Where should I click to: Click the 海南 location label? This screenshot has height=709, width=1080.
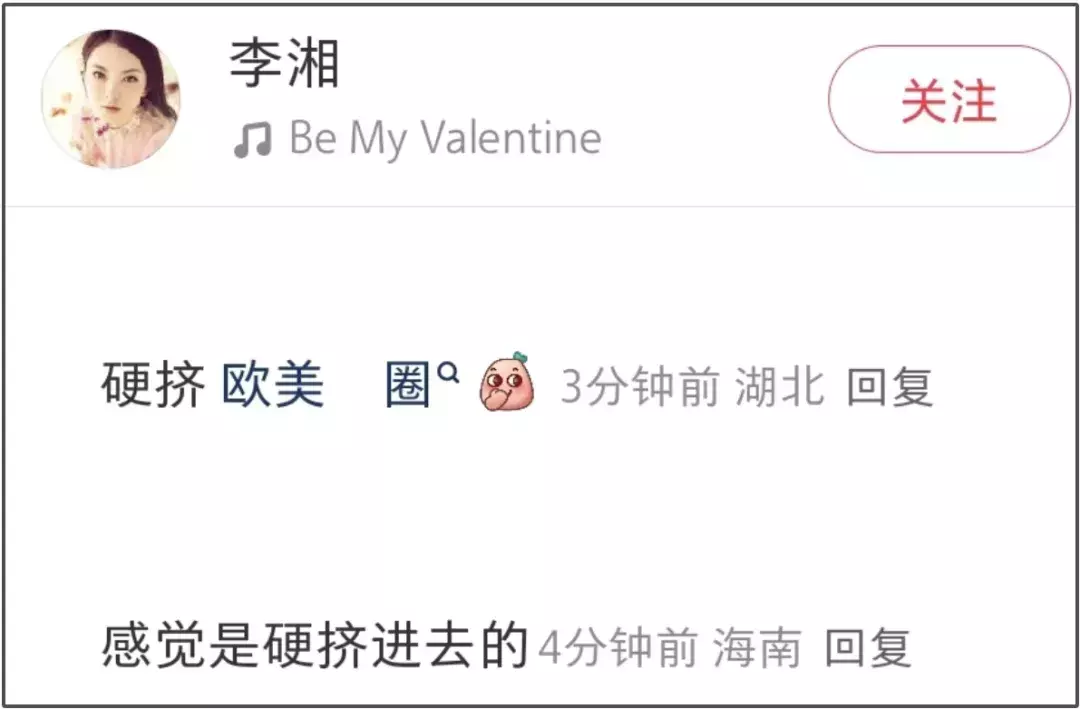(757, 648)
